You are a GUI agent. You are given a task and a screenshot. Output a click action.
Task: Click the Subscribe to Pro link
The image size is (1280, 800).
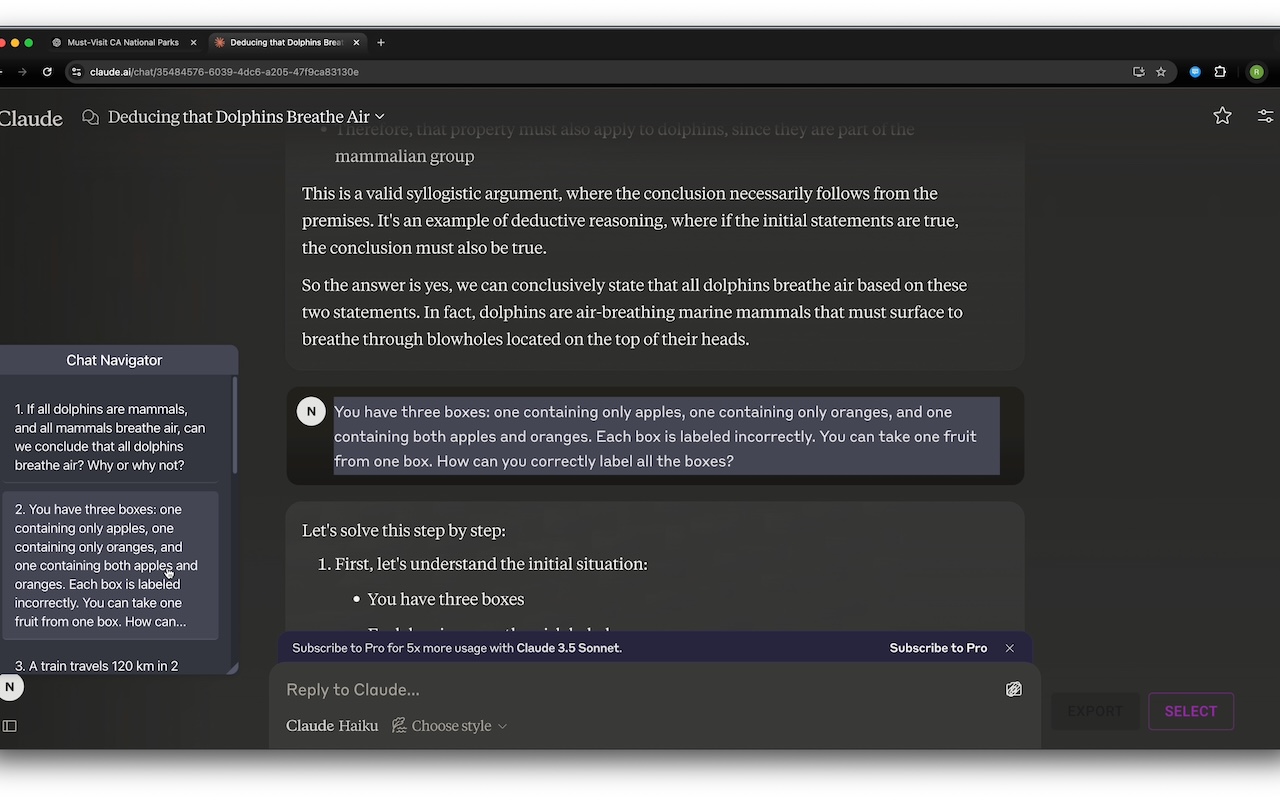(x=937, y=648)
